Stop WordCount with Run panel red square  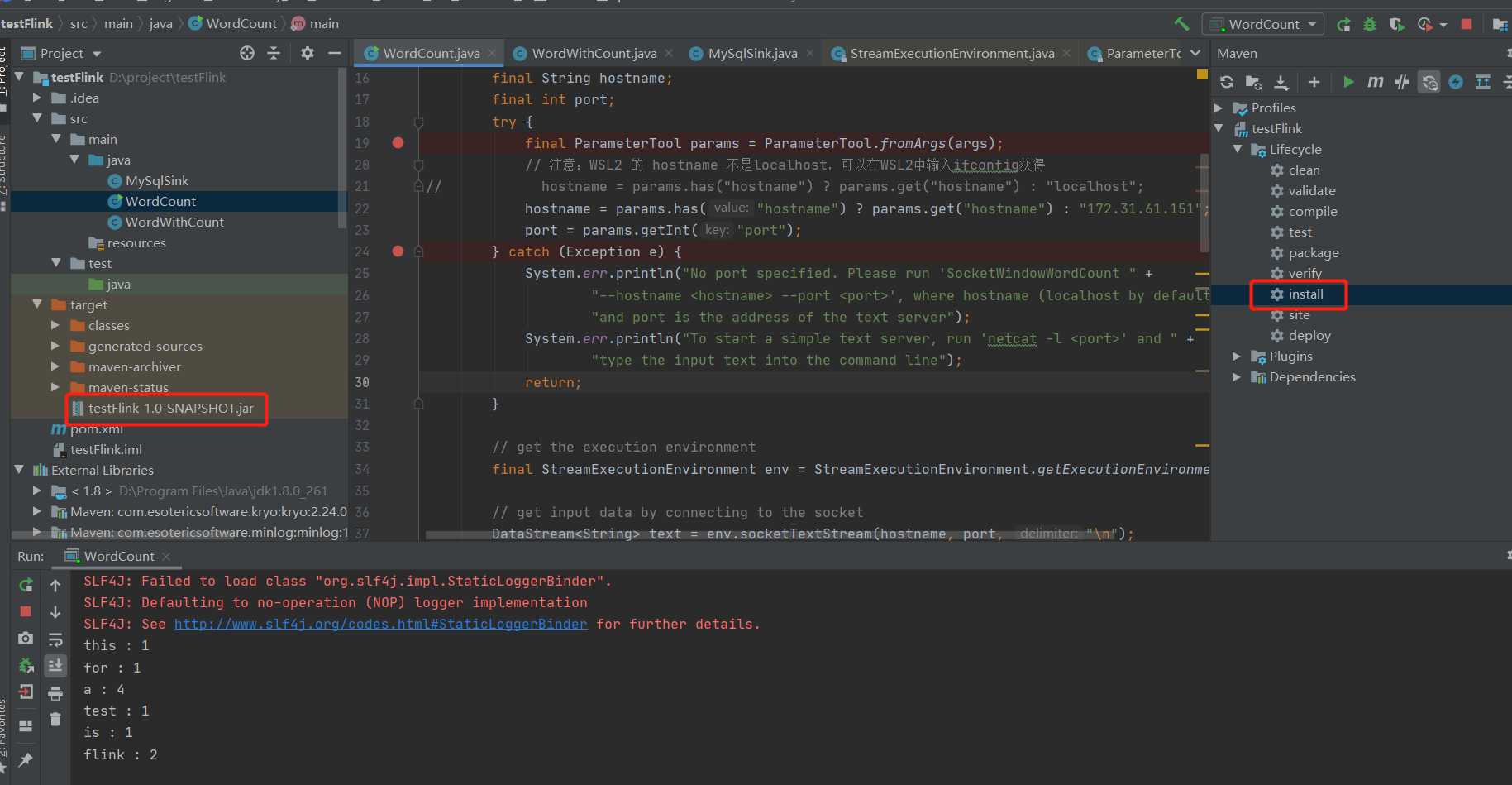(x=26, y=611)
